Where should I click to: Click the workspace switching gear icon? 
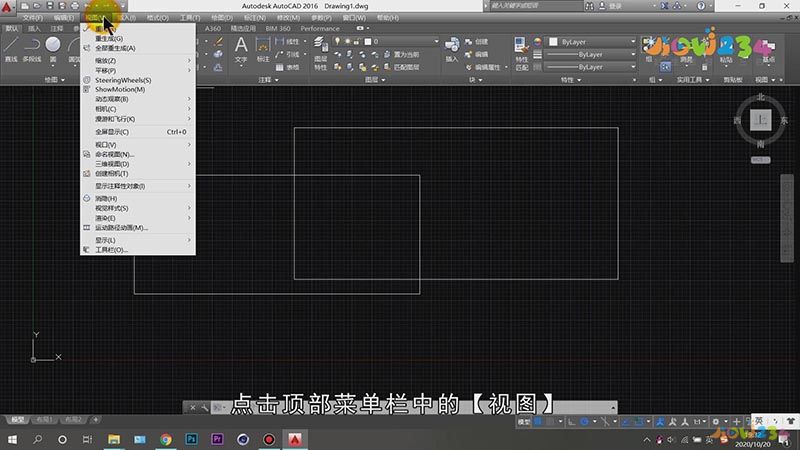pos(715,421)
